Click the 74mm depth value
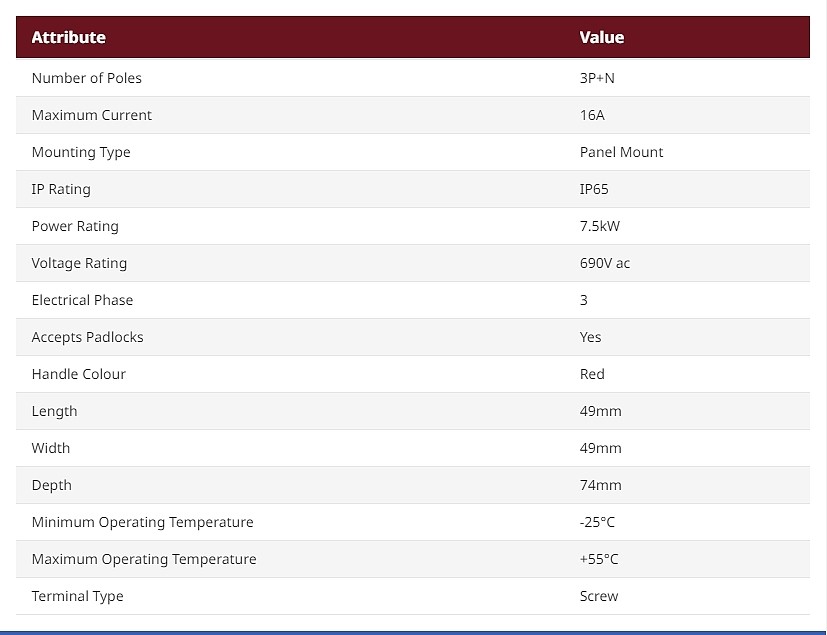Image resolution: width=827 pixels, height=635 pixels. (x=601, y=485)
